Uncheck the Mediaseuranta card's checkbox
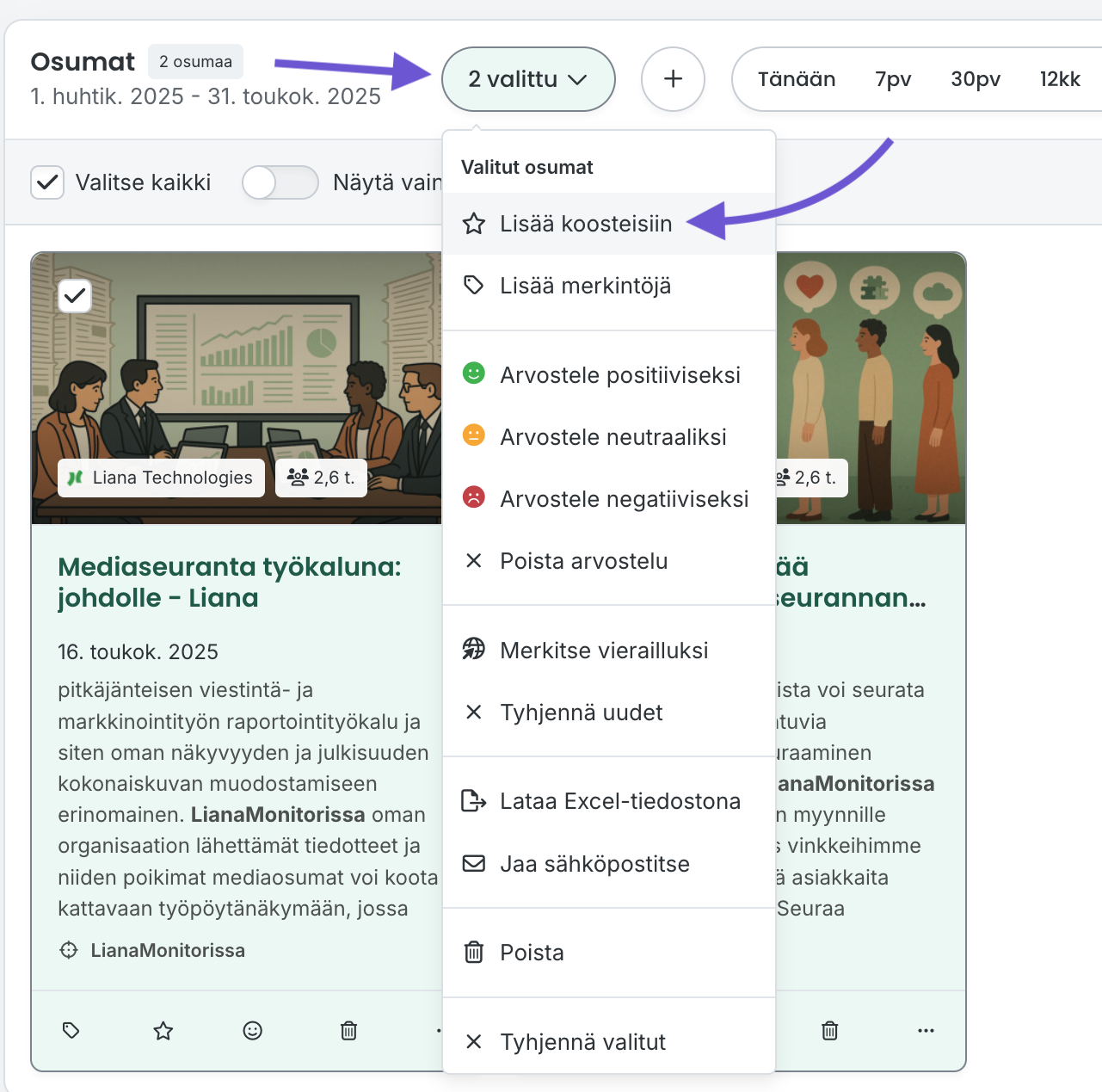Viewport: 1102px width, 1092px height. 75,296
